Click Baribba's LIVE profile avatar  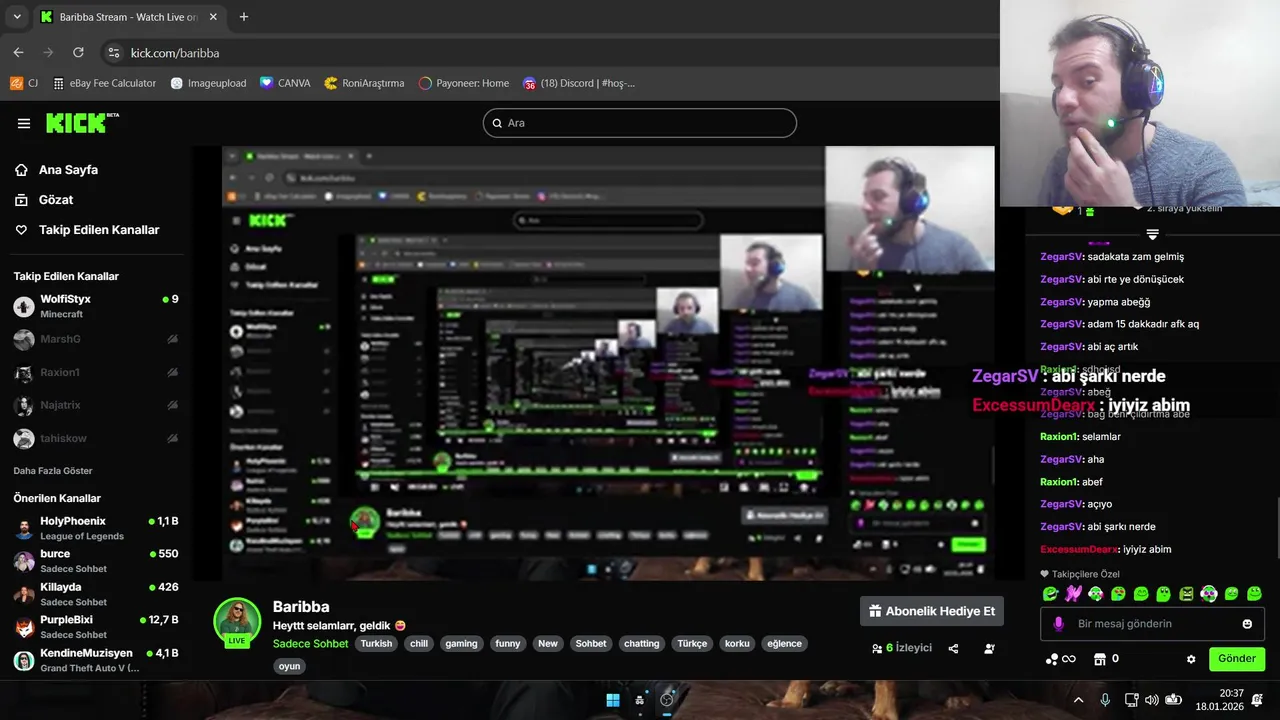[x=237, y=622]
